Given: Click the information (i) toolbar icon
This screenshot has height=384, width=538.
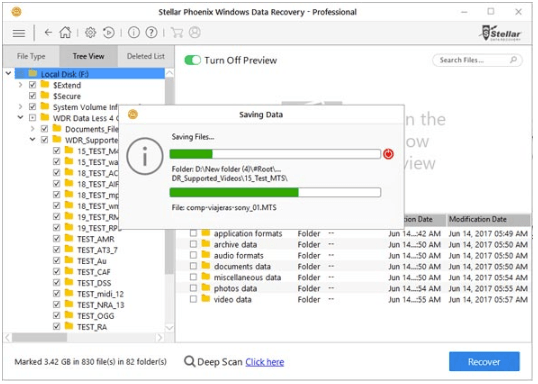Looking at the screenshot, I should (133, 33).
